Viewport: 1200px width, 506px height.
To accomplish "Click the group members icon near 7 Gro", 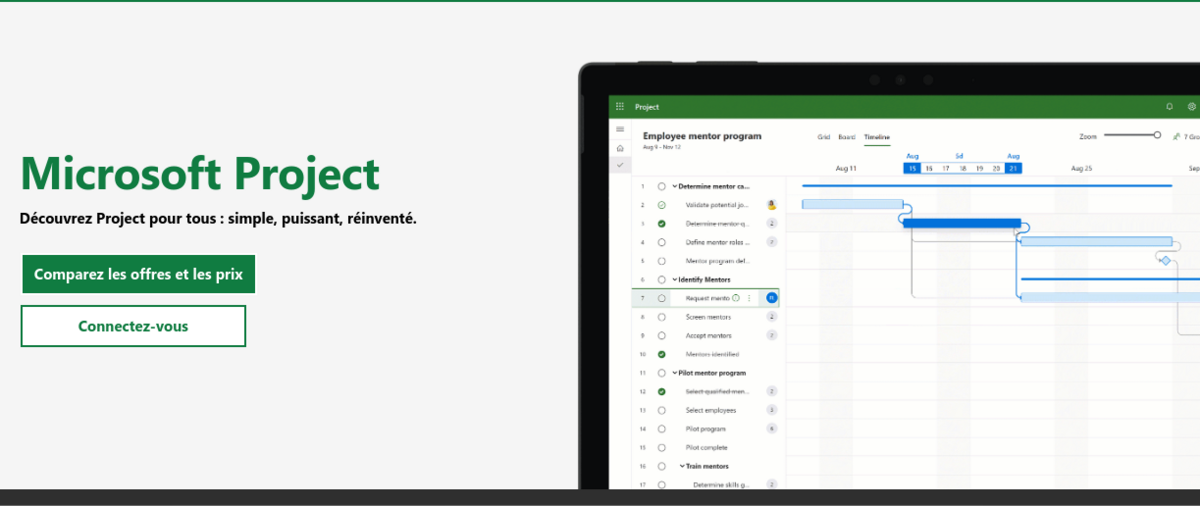I will tap(1177, 136).
